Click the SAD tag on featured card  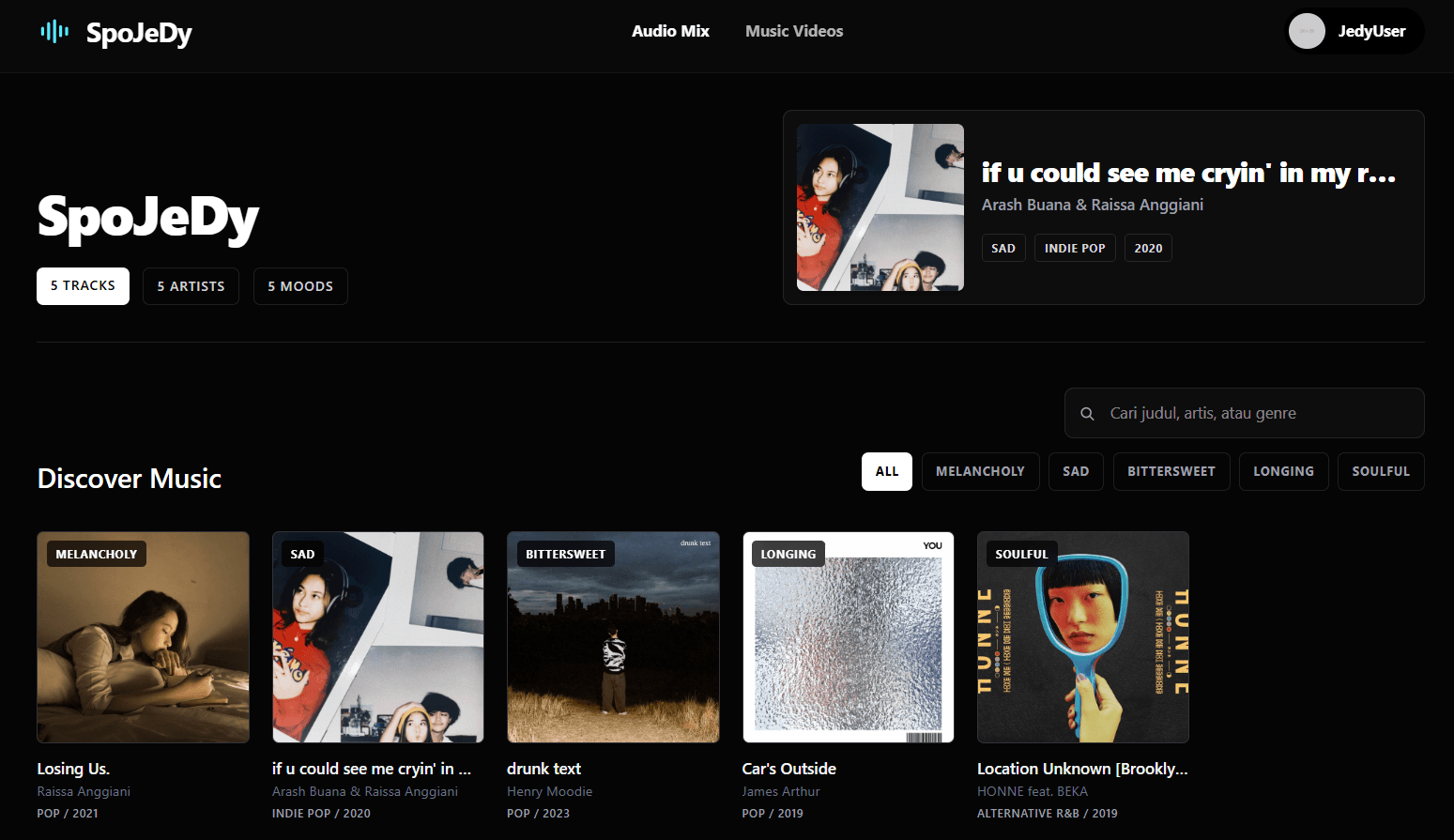click(1003, 248)
